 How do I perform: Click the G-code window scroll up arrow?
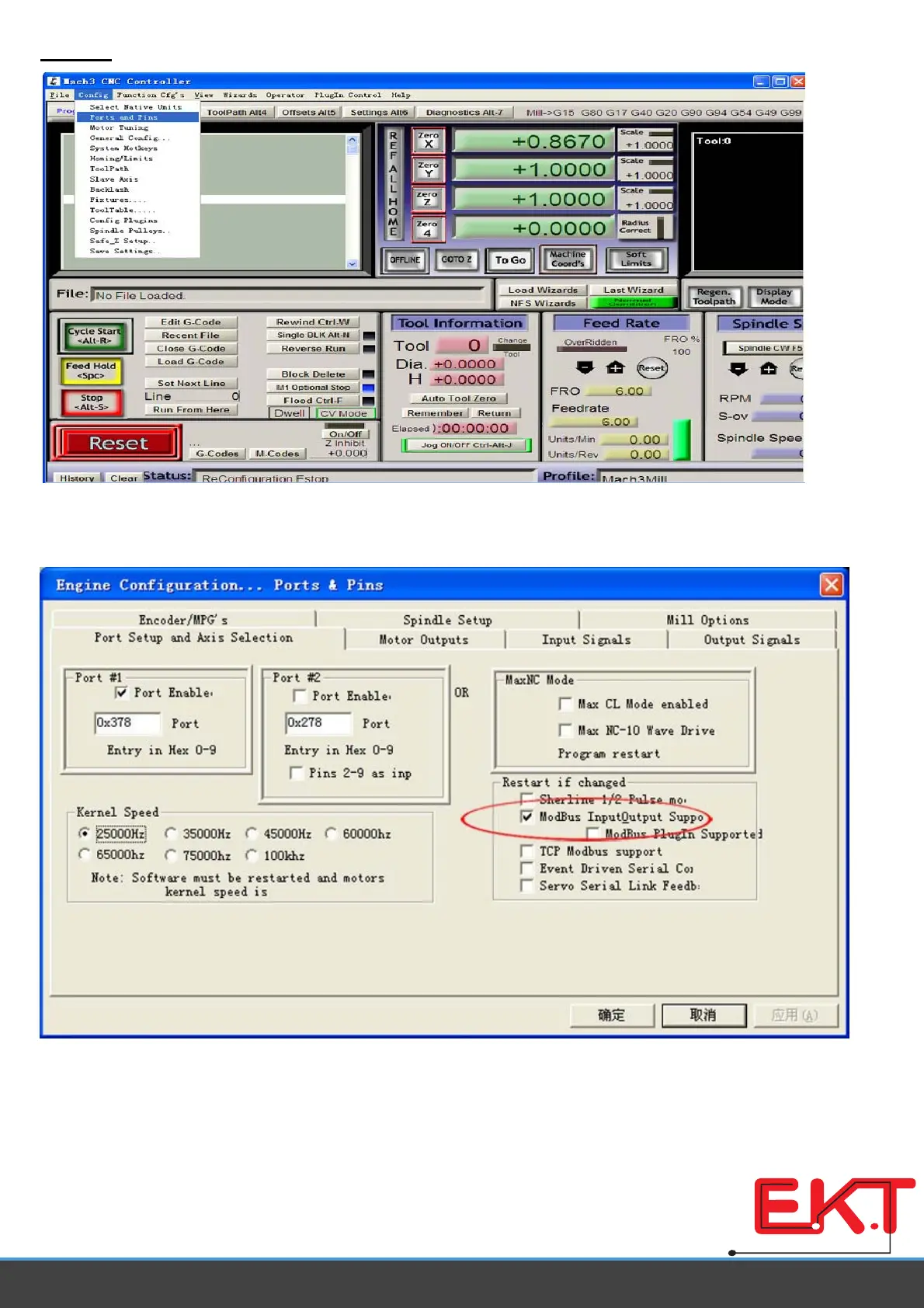(x=353, y=141)
